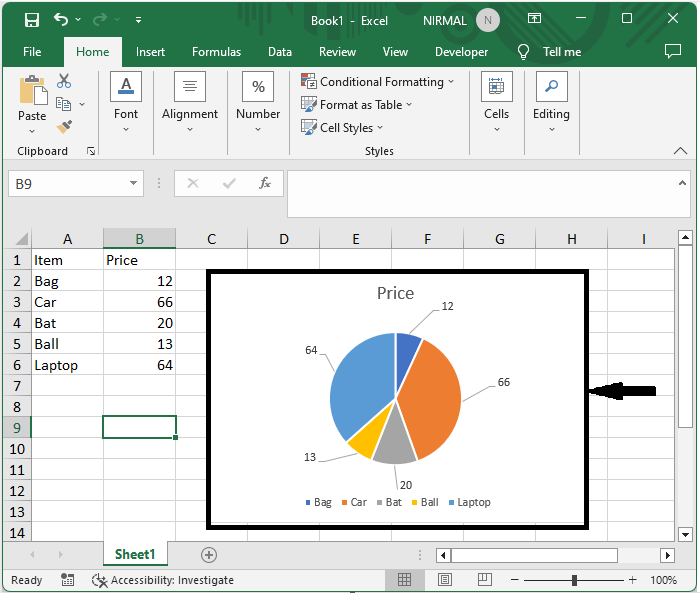The width and height of the screenshot is (700, 593).
Task: Open Insert Function fx button
Action: tap(265, 183)
